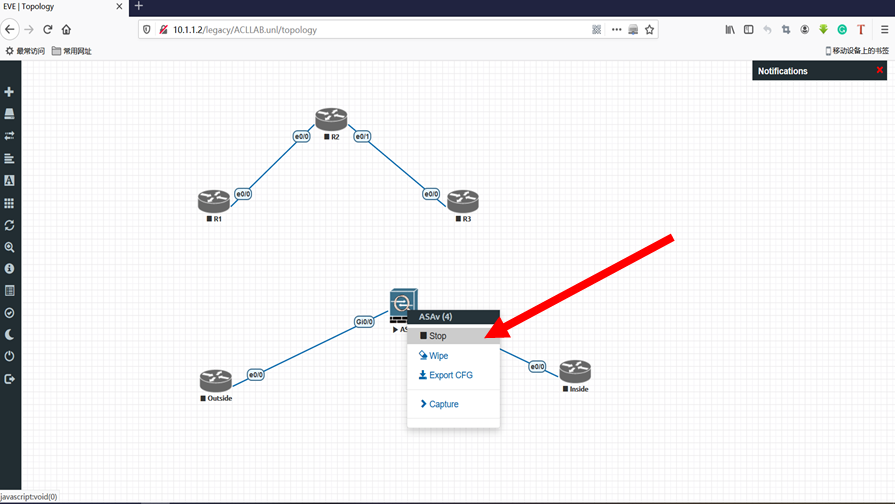Viewport: 895px width, 504px height.
Task: Click the Refresh topology icon in sidebar
Action: (x=9, y=225)
